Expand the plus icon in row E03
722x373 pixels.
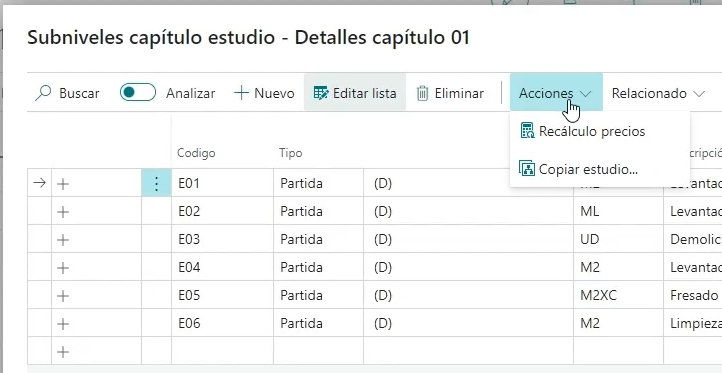63,240
